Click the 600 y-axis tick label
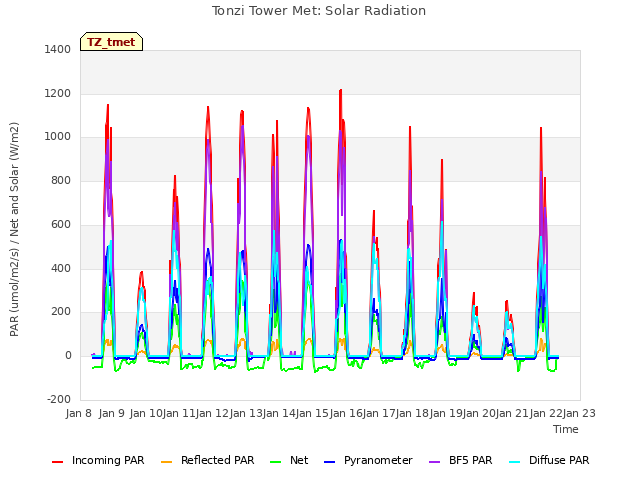 coord(61,224)
